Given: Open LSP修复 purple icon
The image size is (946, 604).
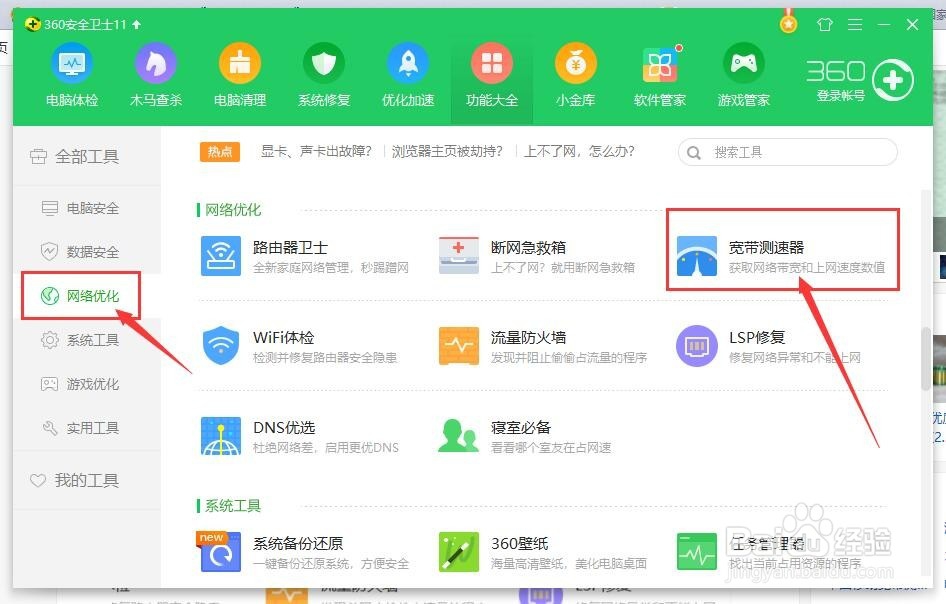Looking at the screenshot, I should pyautogui.click(x=697, y=346).
